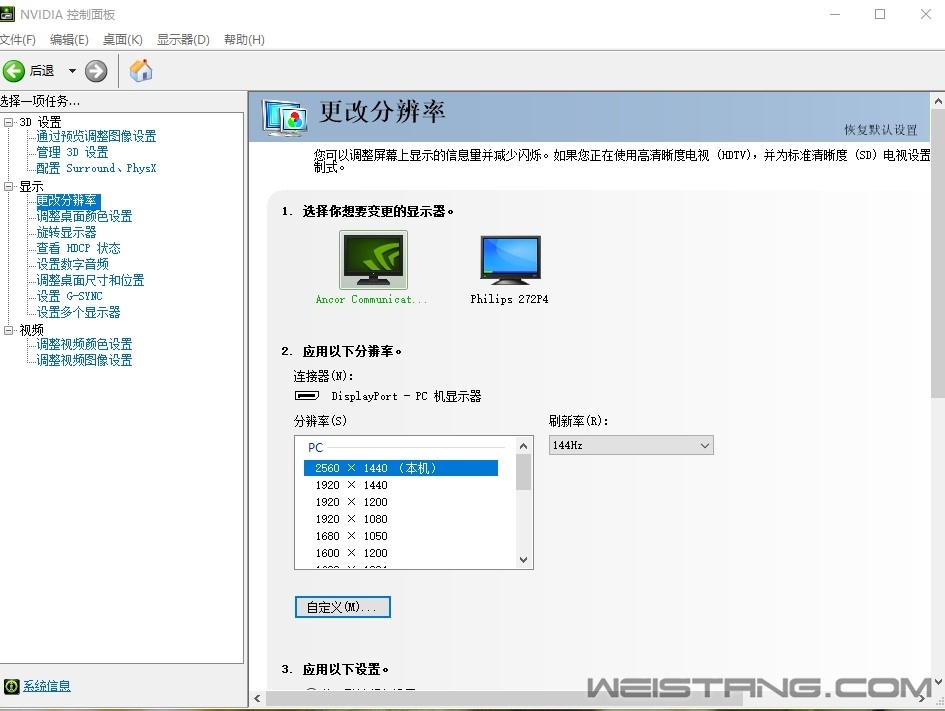Select 配置 Surround、PhysX in the tree
Screen dimensions: 945x711
click(96, 168)
